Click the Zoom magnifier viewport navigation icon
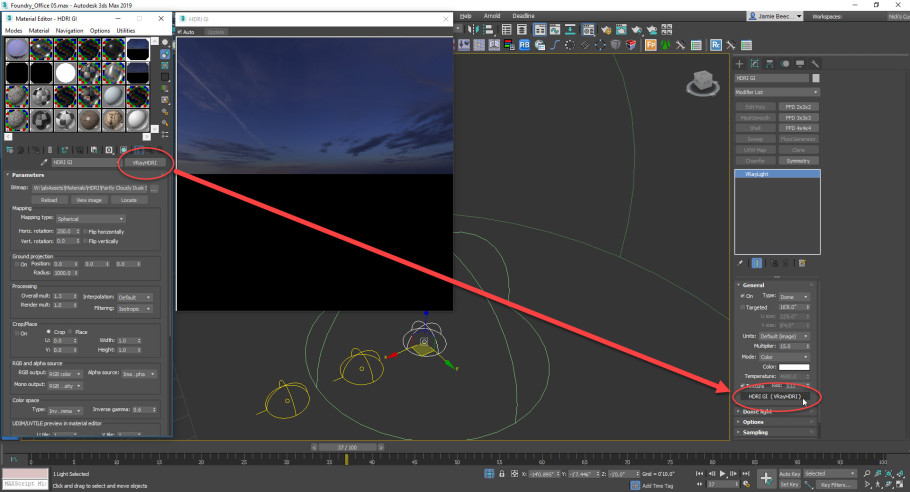910x492 pixels. pyautogui.click(x=867, y=473)
